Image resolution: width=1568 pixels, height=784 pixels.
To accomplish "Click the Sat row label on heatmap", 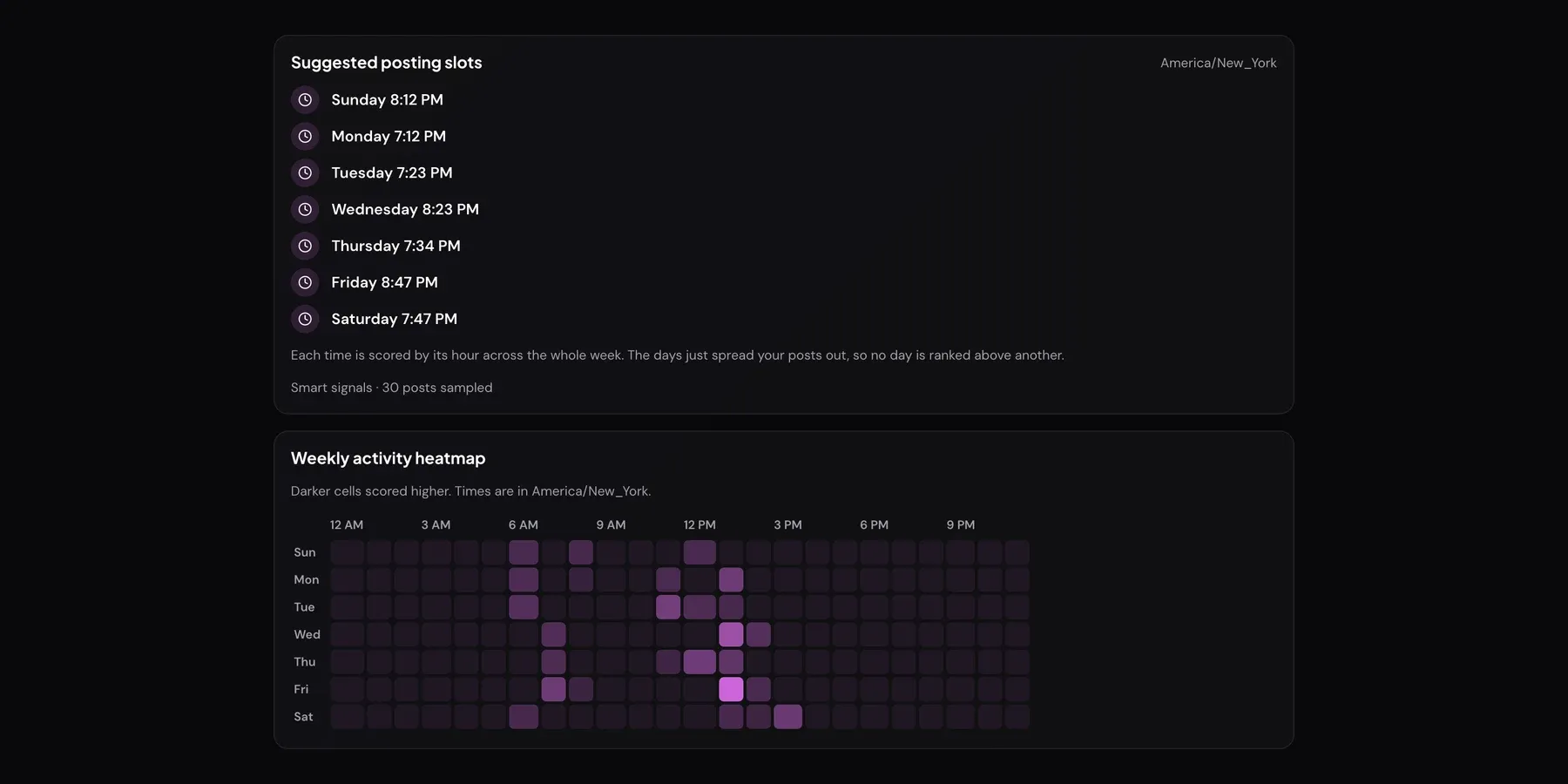I will (x=303, y=717).
